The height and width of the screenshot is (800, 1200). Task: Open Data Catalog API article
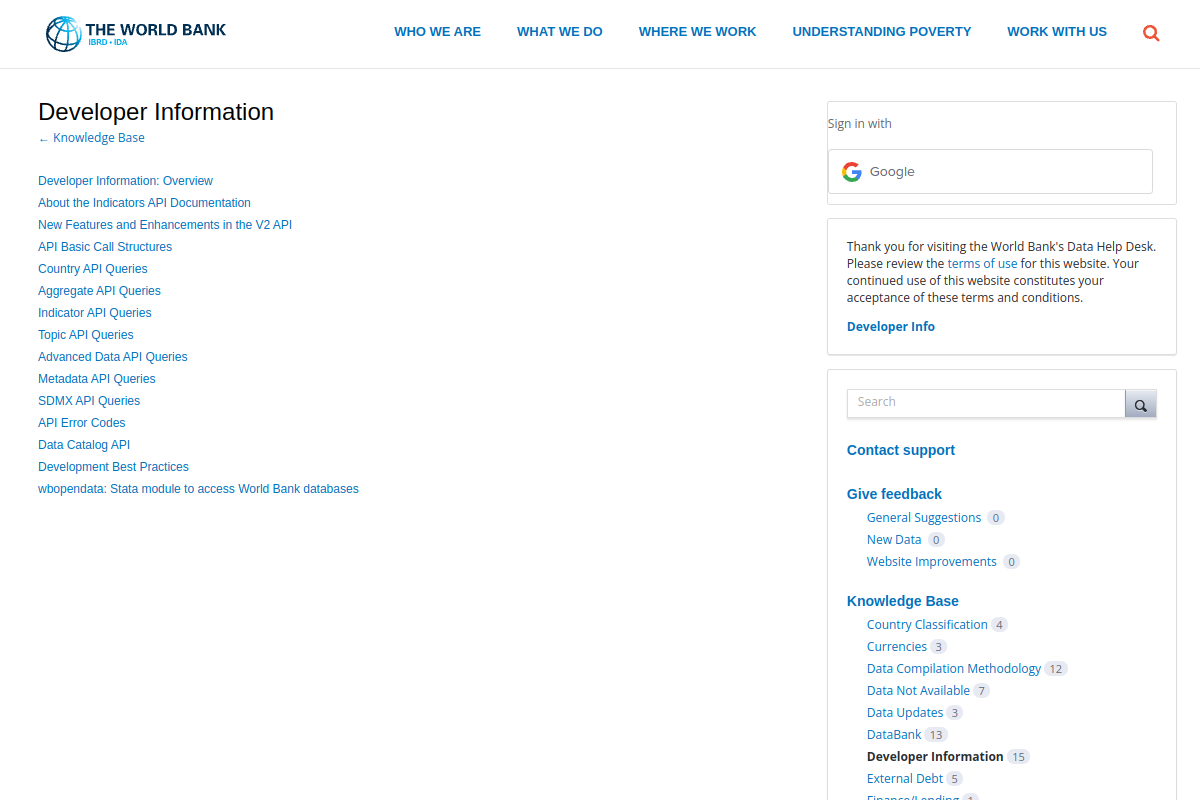tap(84, 445)
